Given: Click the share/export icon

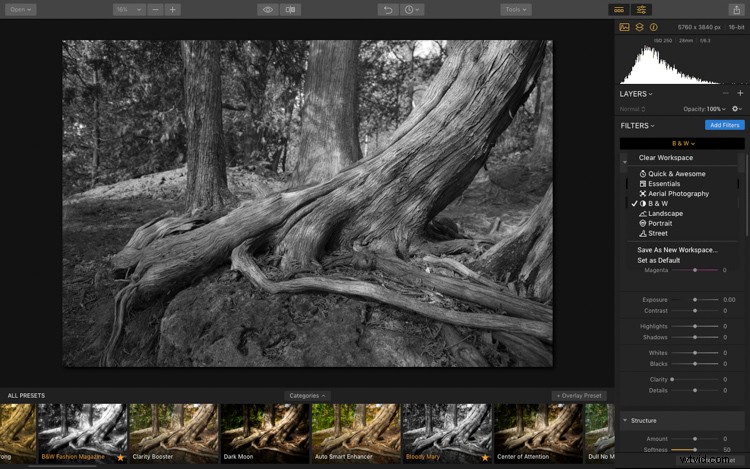Looking at the screenshot, I should [737, 10].
